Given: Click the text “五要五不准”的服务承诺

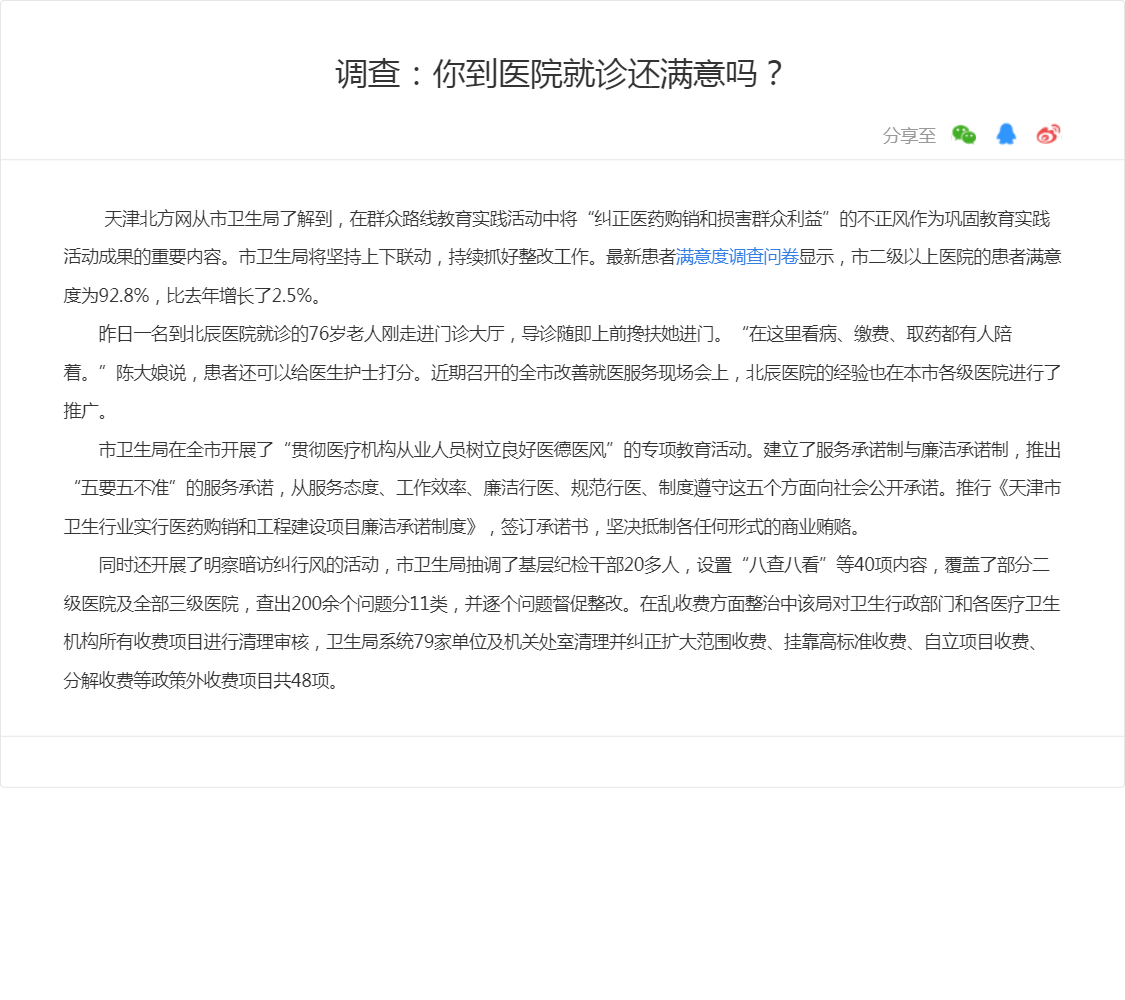Looking at the screenshot, I should 172,488.
